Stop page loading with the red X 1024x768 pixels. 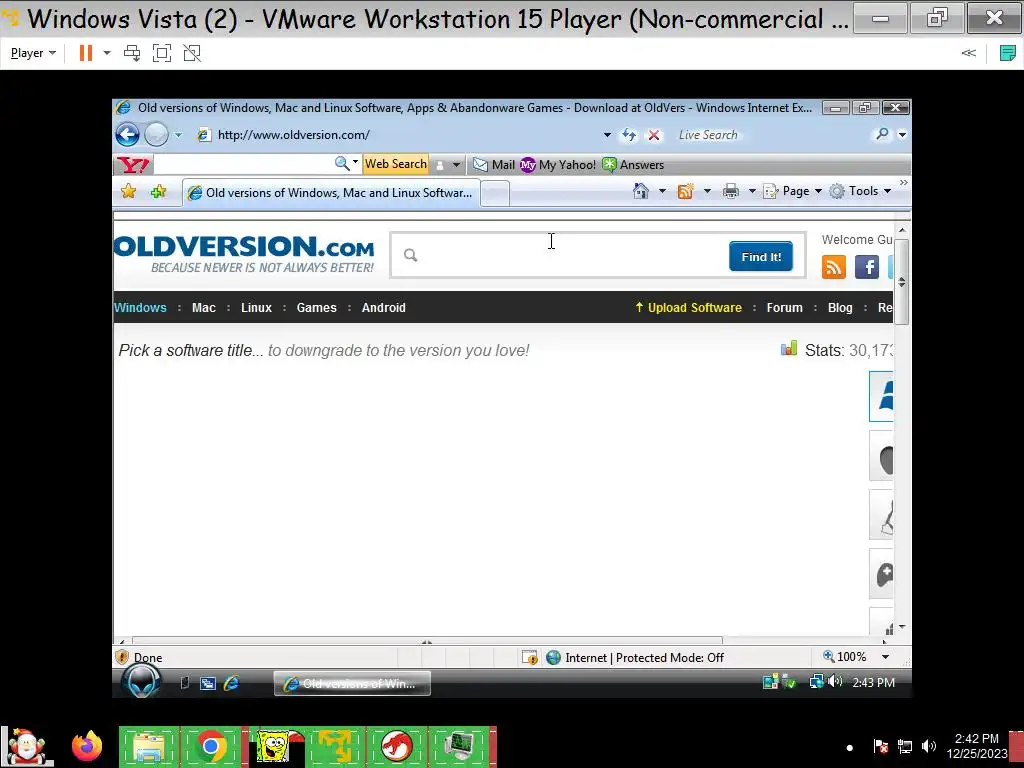(653, 135)
